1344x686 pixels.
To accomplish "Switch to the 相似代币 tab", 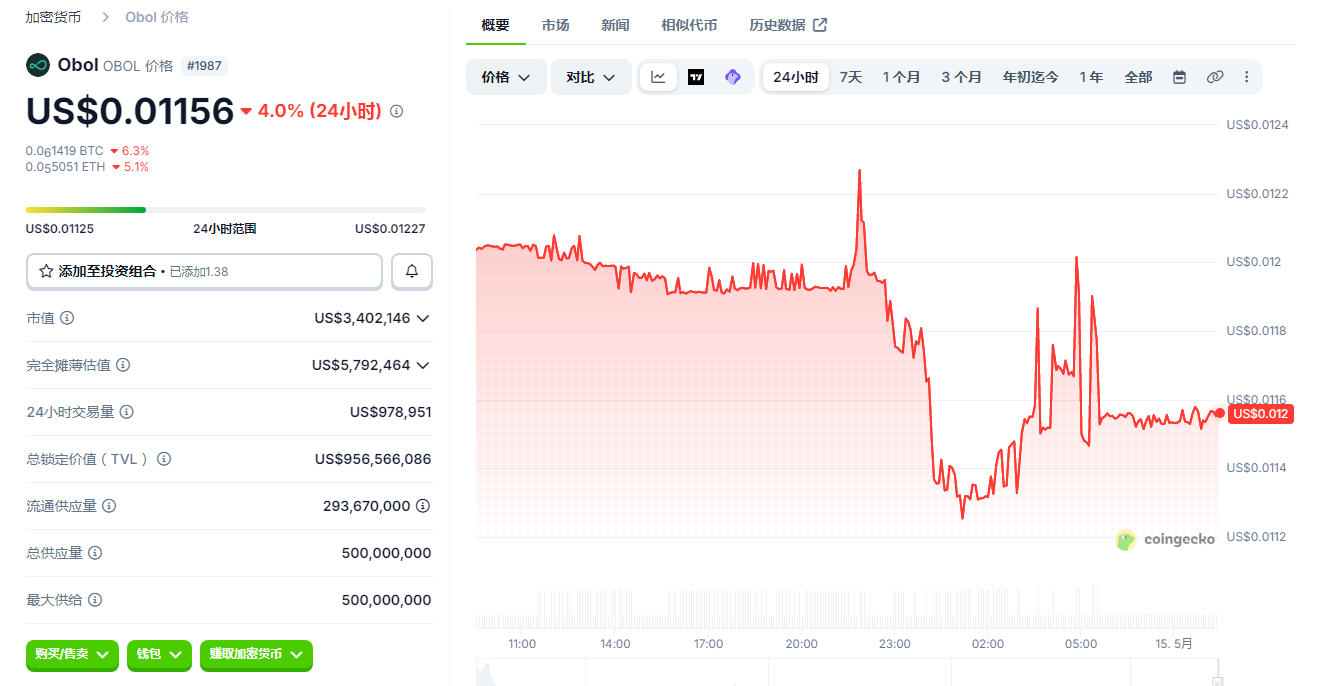I will click(689, 25).
